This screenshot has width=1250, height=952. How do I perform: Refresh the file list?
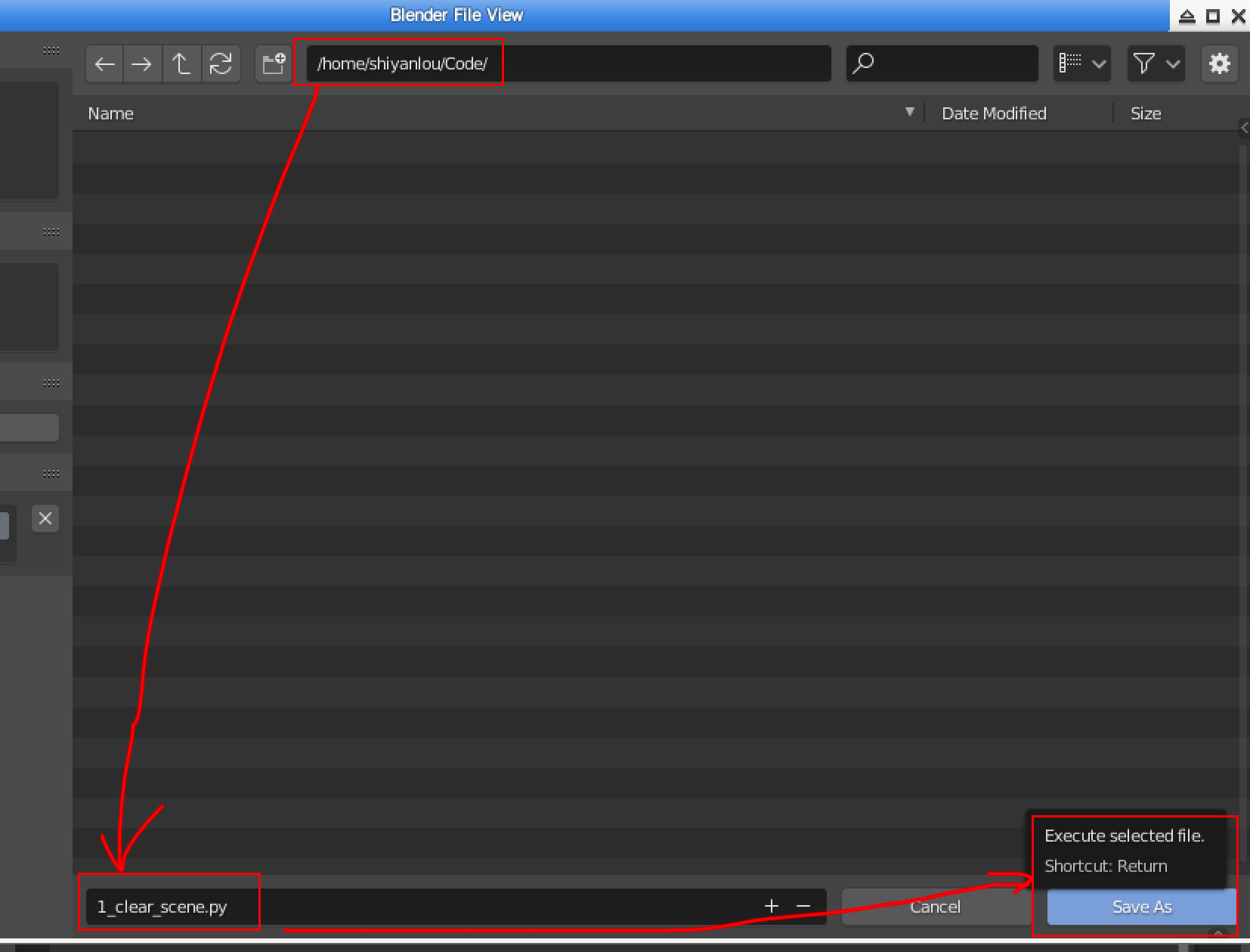click(221, 63)
